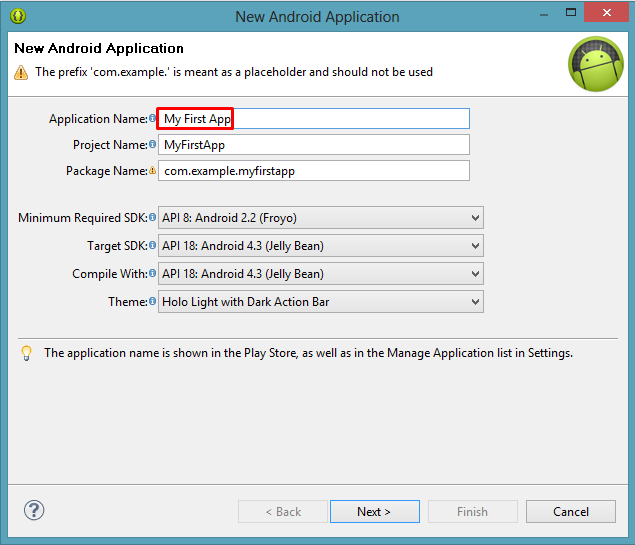Close the New Android Application dialog
Image resolution: width=635 pixels, height=545 pixels.
(606, 13)
